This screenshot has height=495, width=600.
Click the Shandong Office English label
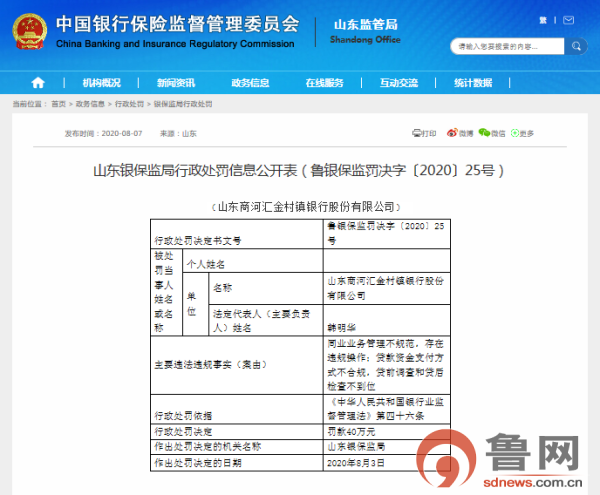pos(365,40)
